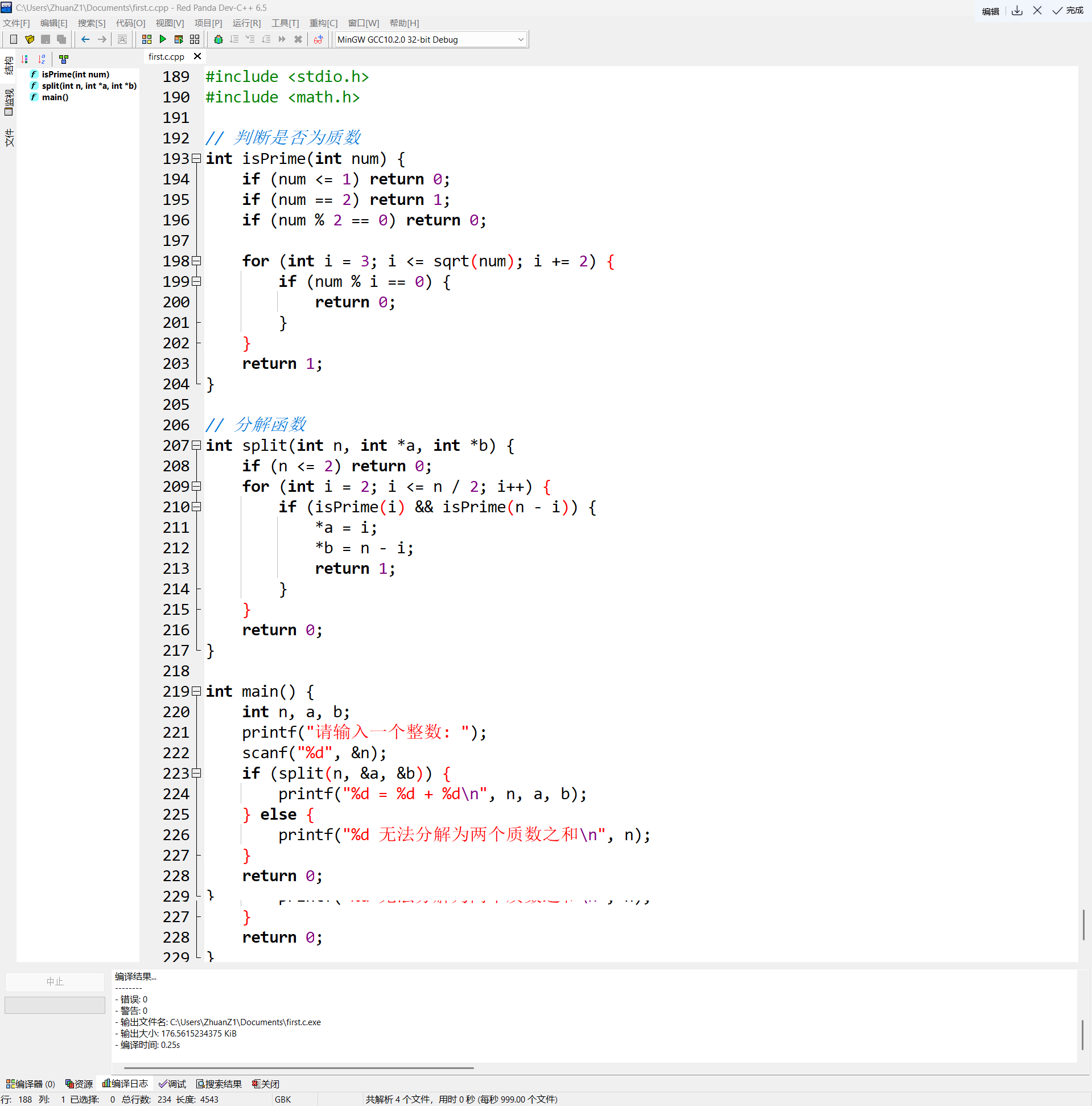
Task: Open the 文件[F] menu
Action: pyautogui.click(x=17, y=23)
